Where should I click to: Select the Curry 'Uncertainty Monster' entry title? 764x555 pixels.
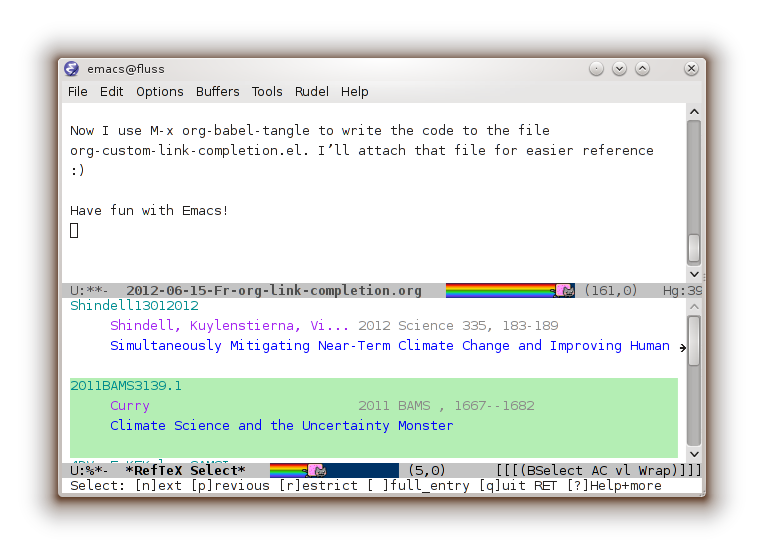click(x=281, y=426)
